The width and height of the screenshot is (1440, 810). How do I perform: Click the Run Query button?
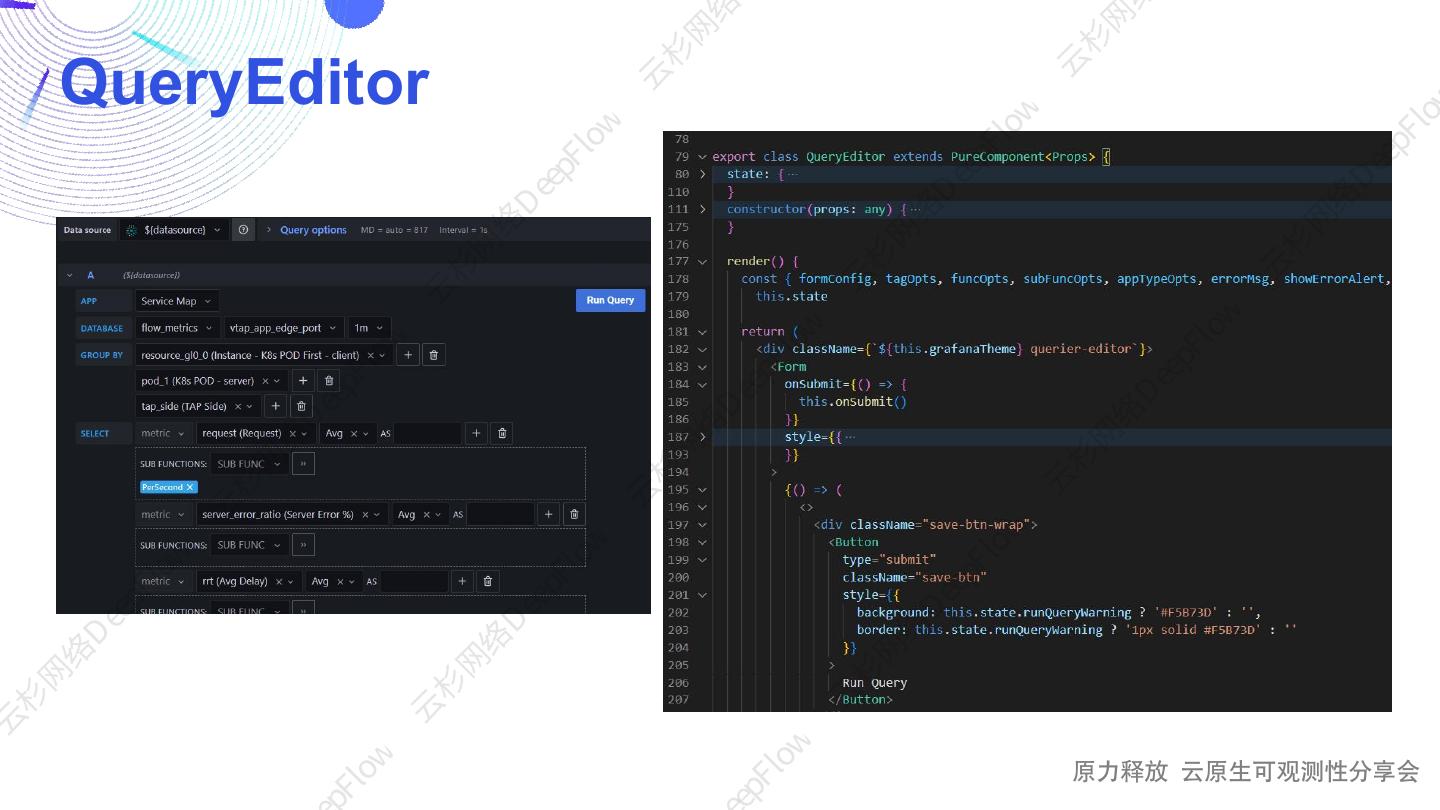point(610,300)
